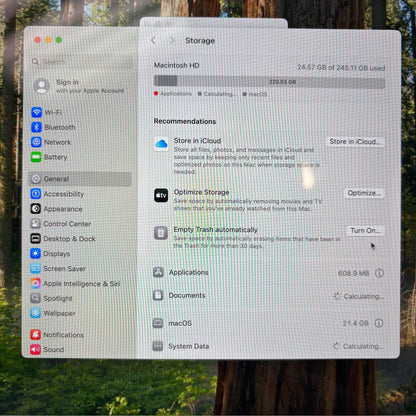Image resolution: width=416 pixels, height=416 pixels.
Task: Open the Documents storage row
Action: 269,296
